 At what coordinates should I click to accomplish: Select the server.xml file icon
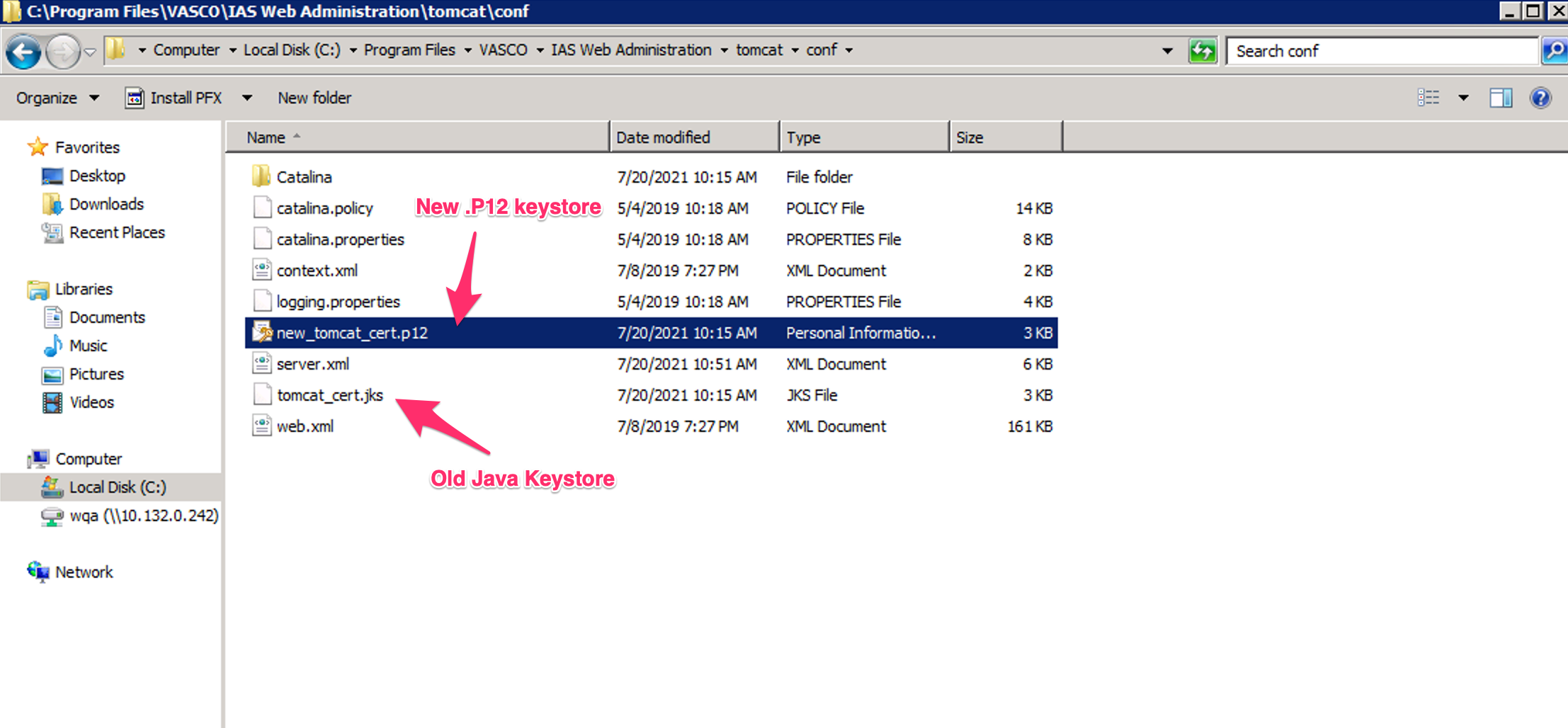[263, 364]
